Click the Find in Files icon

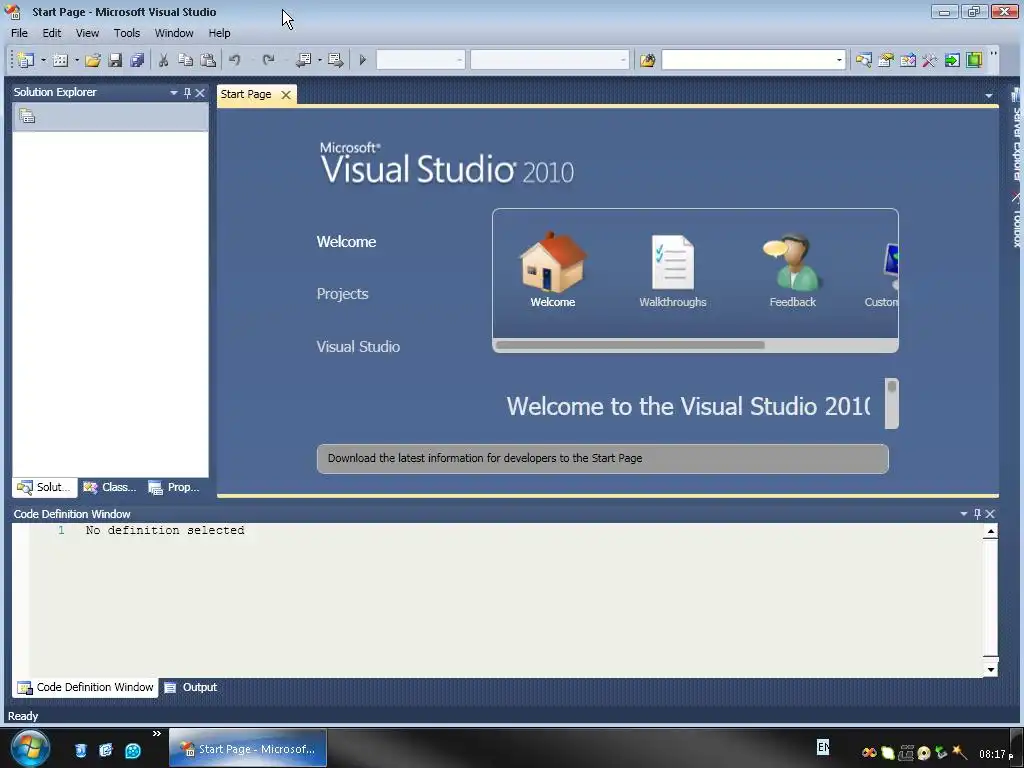[647, 60]
